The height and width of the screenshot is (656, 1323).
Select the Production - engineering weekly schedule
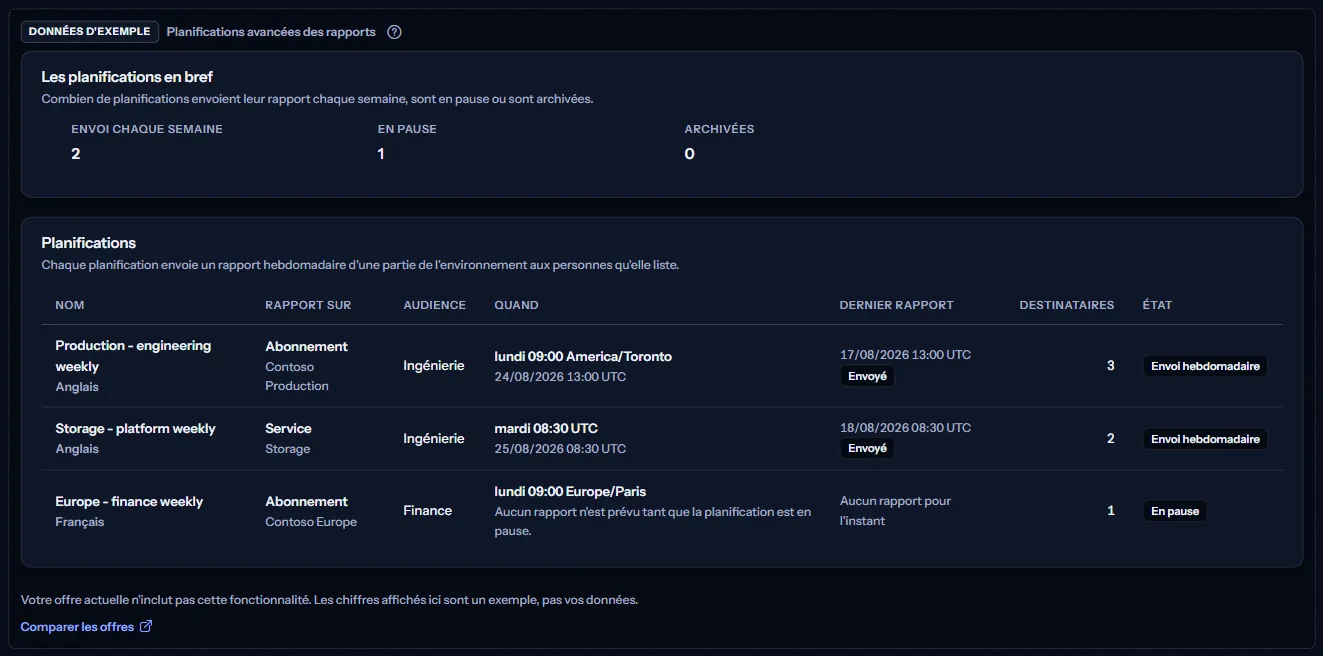click(662, 366)
